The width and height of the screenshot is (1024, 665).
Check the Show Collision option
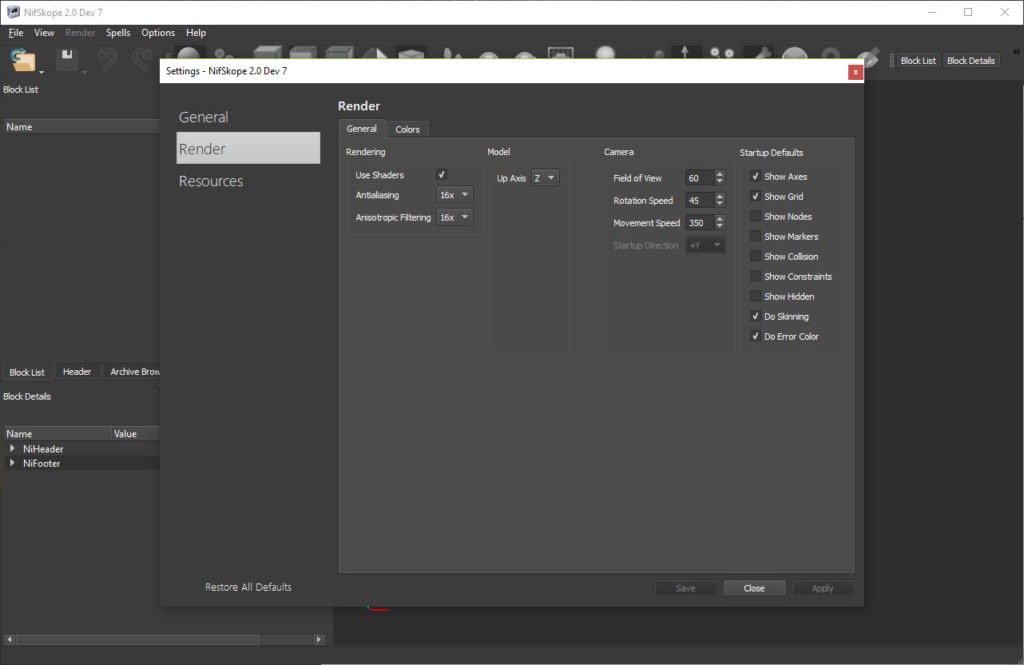756,256
